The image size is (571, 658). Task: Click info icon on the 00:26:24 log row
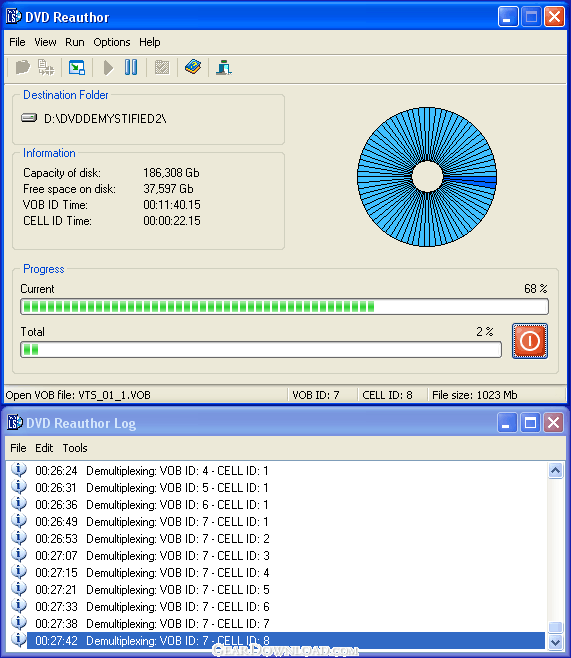pyautogui.click(x=18, y=469)
